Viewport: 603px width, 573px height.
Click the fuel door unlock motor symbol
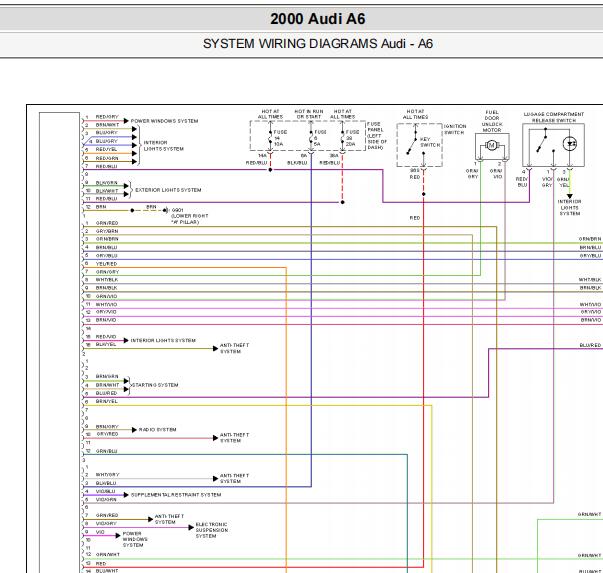click(491, 145)
